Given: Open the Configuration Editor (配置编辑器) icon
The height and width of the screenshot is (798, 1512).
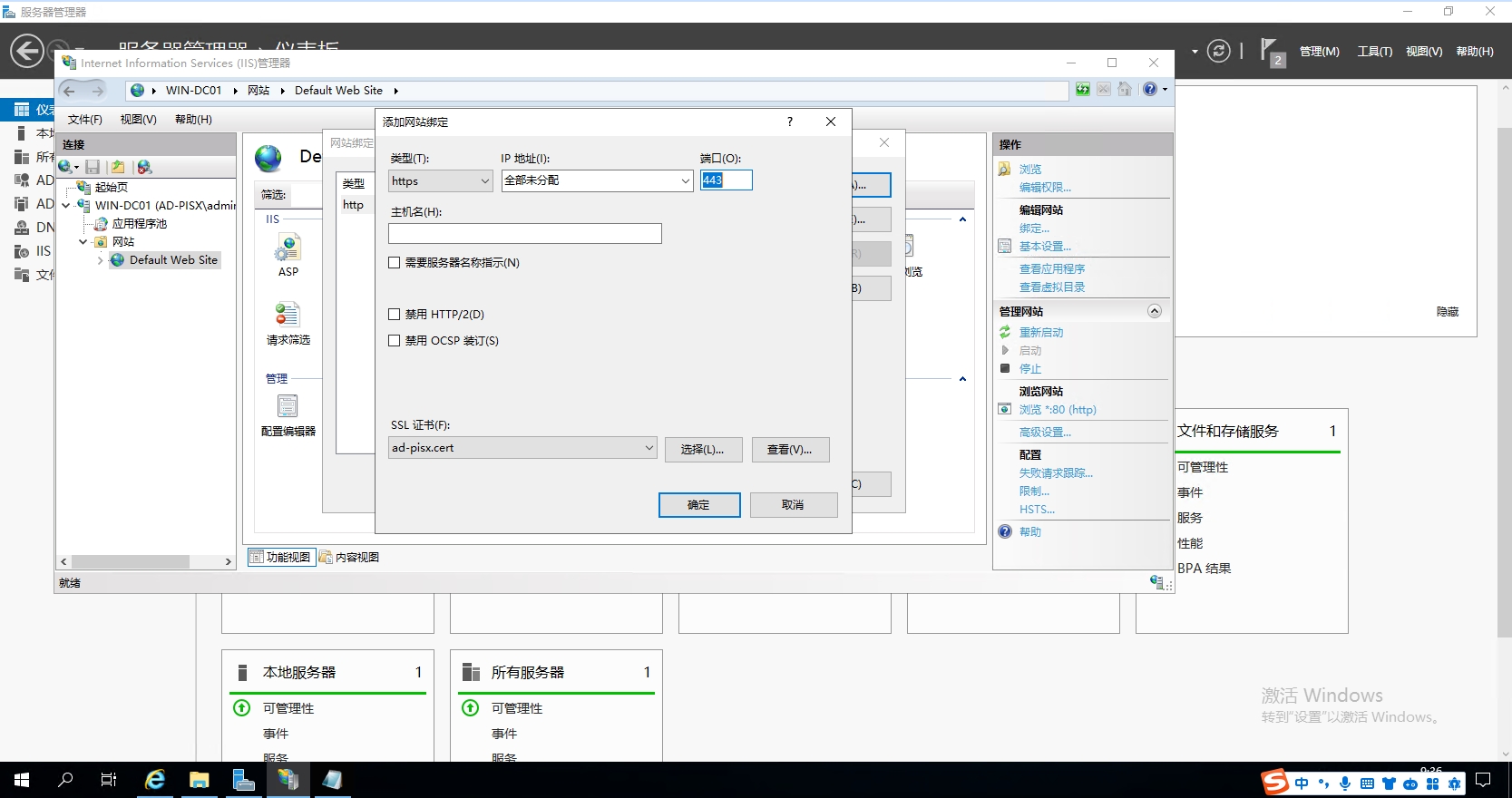Looking at the screenshot, I should click(x=288, y=407).
